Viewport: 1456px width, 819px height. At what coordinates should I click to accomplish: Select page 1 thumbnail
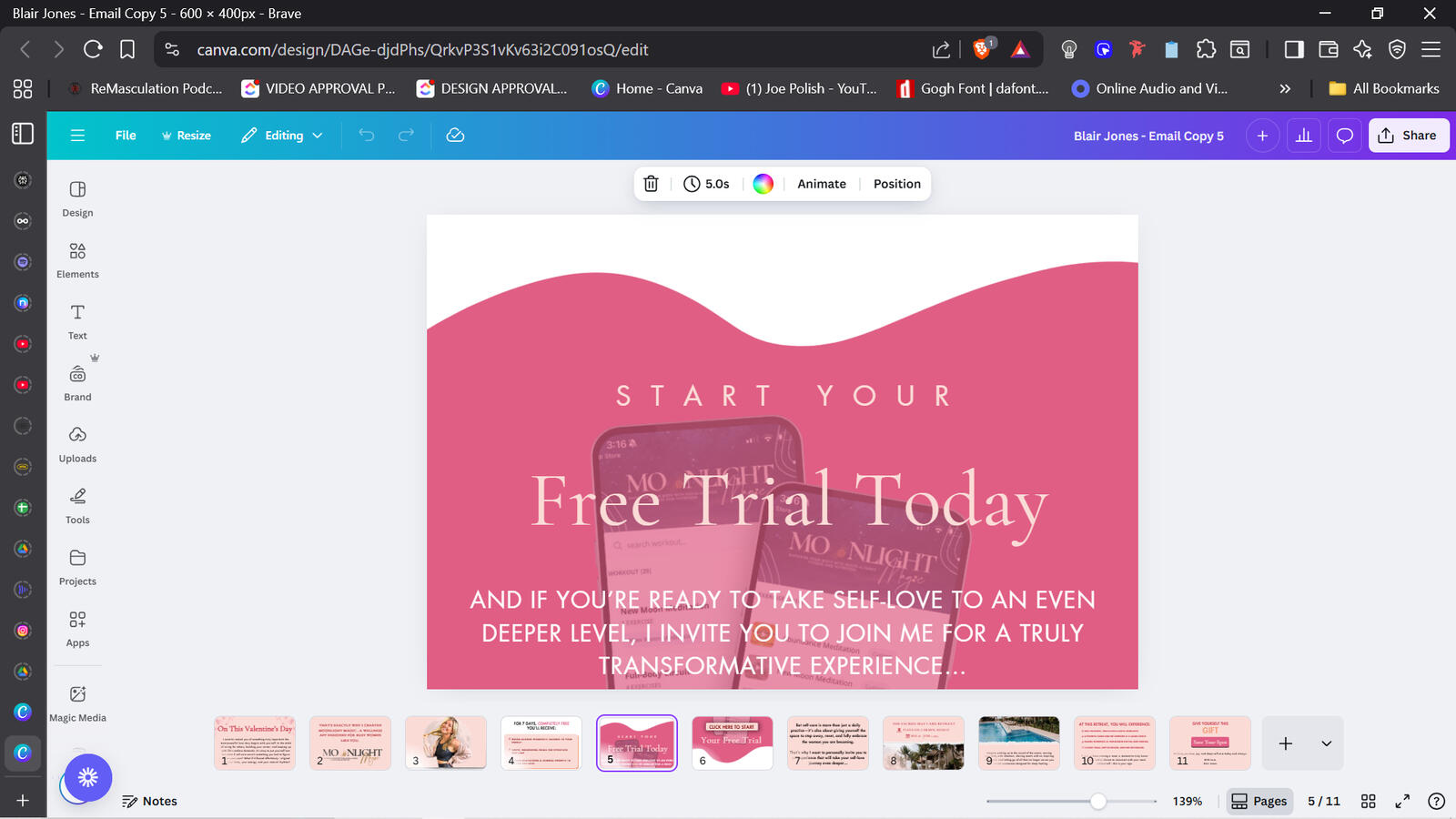pyautogui.click(x=255, y=743)
